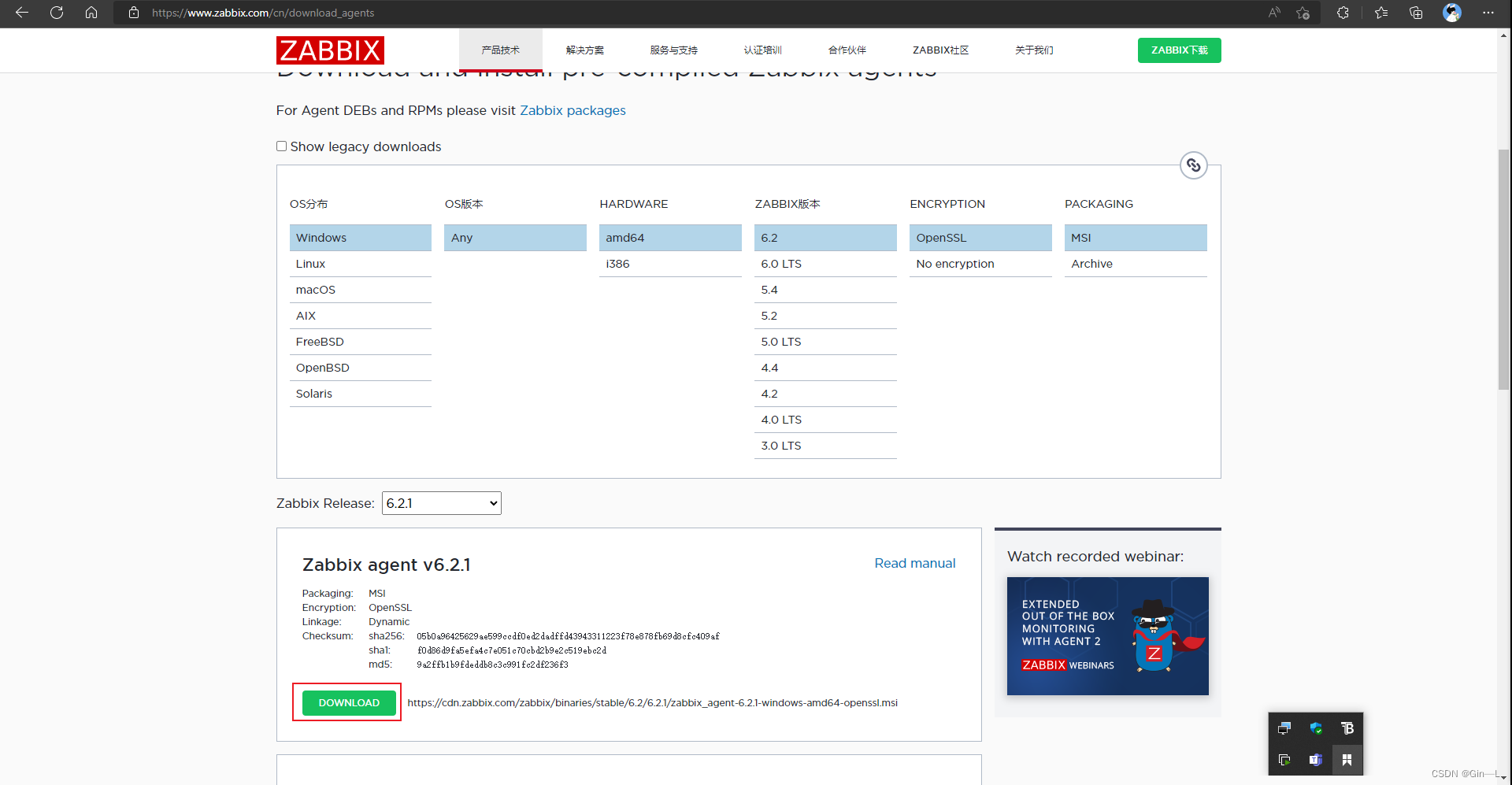Select macOS OS distribution

[361, 290]
